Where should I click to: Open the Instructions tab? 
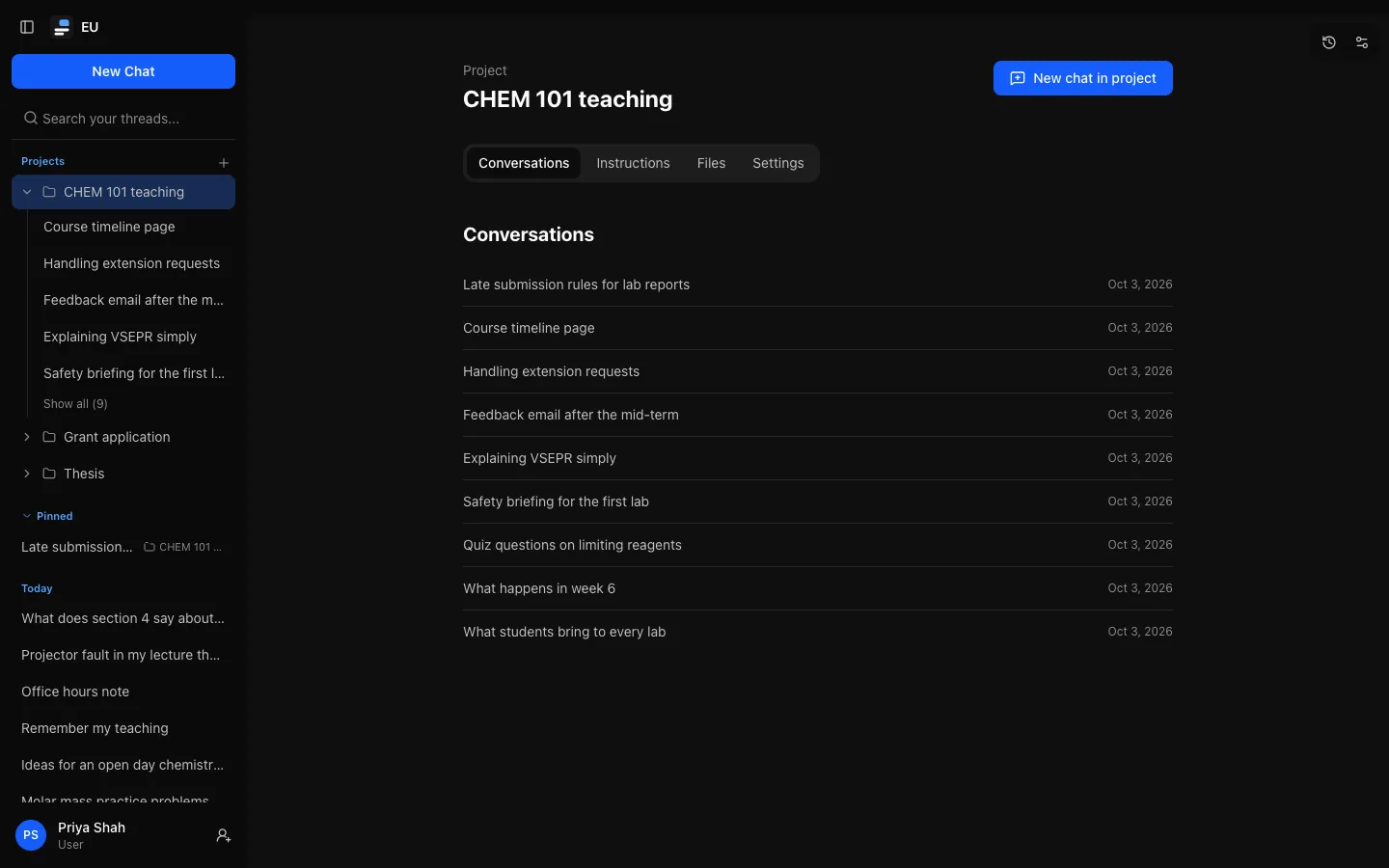[x=633, y=163]
